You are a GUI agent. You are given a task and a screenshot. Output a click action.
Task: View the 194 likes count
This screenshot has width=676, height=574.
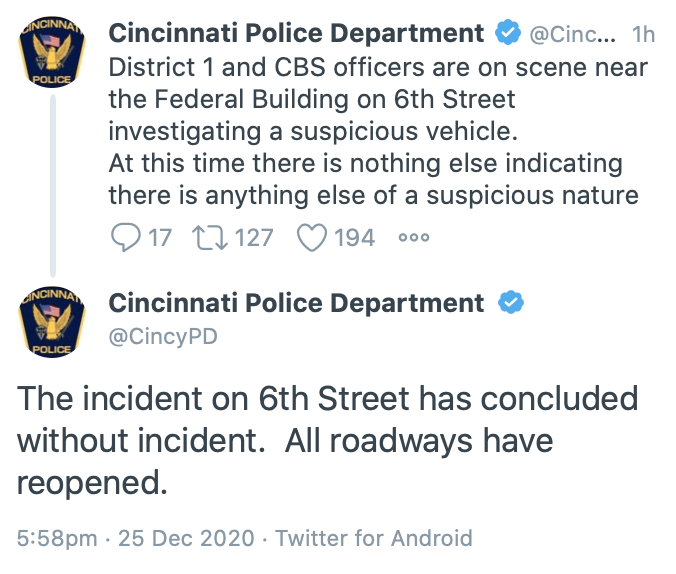click(x=355, y=238)
